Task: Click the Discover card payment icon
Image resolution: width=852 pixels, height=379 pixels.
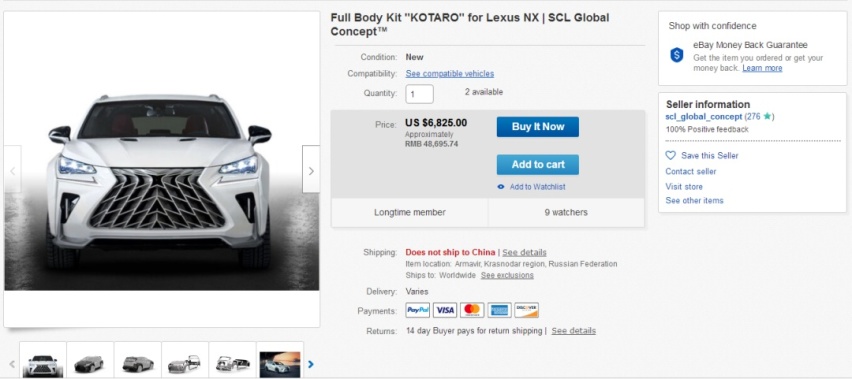Action: coord(527,310)
